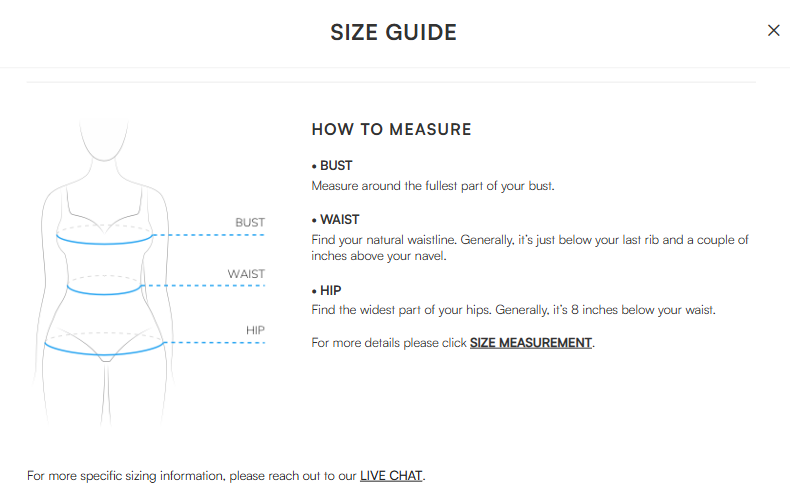
Task: Click the blue hip measurement line
Action: click(104, 352)
